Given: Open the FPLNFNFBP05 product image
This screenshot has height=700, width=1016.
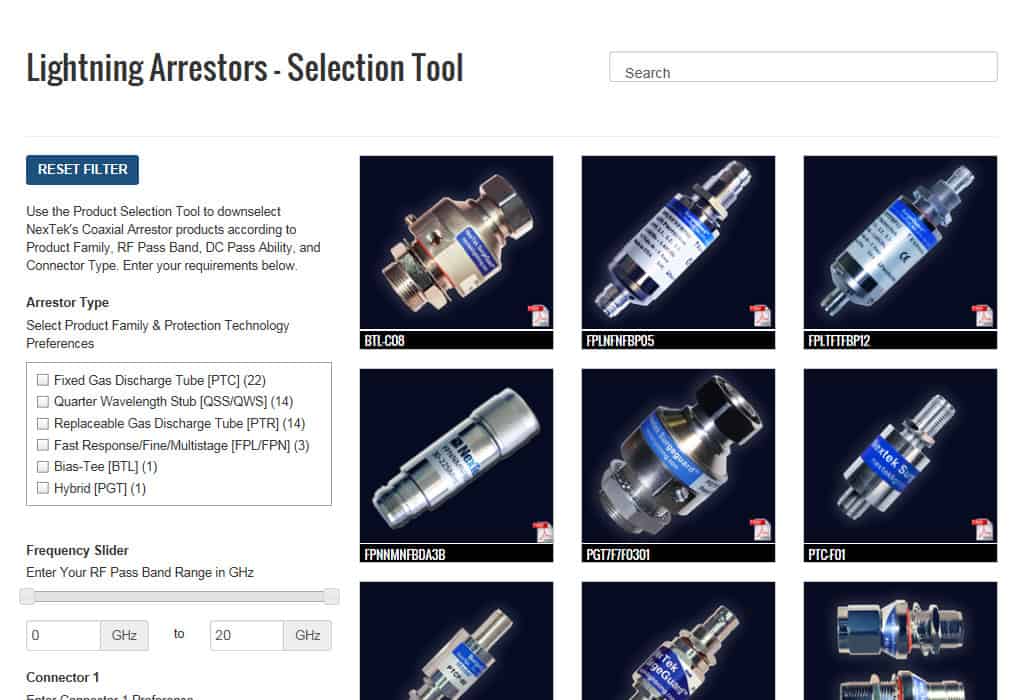Looking at the screenshot, I should tap(678, 242).
